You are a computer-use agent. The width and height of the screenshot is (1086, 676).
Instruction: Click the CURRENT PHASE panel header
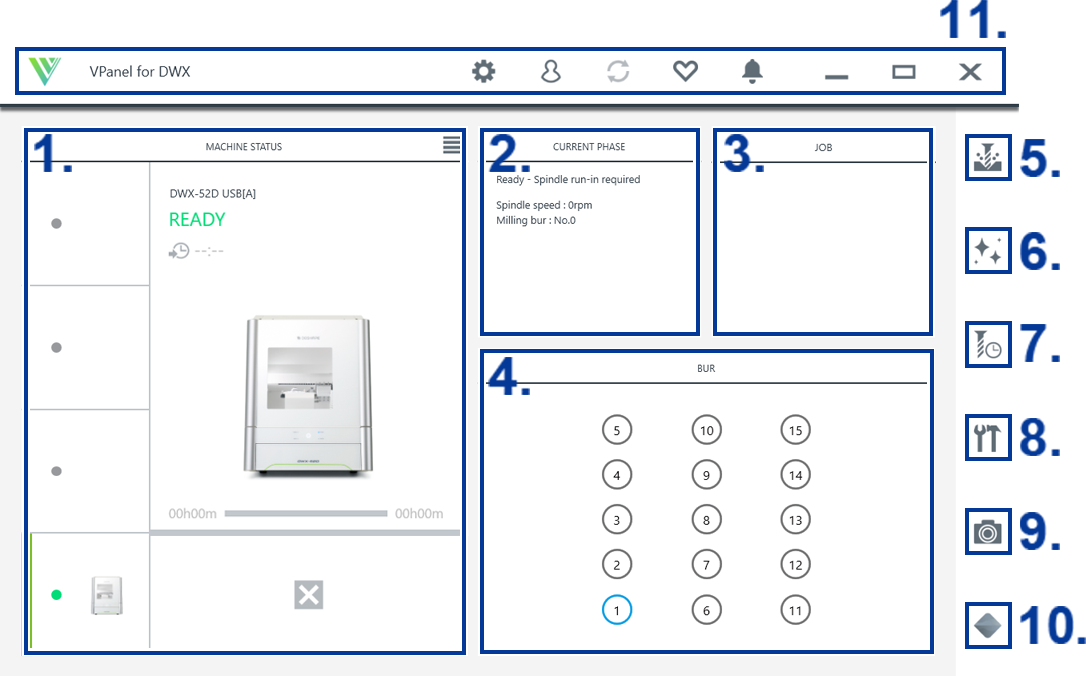(589, 147)
